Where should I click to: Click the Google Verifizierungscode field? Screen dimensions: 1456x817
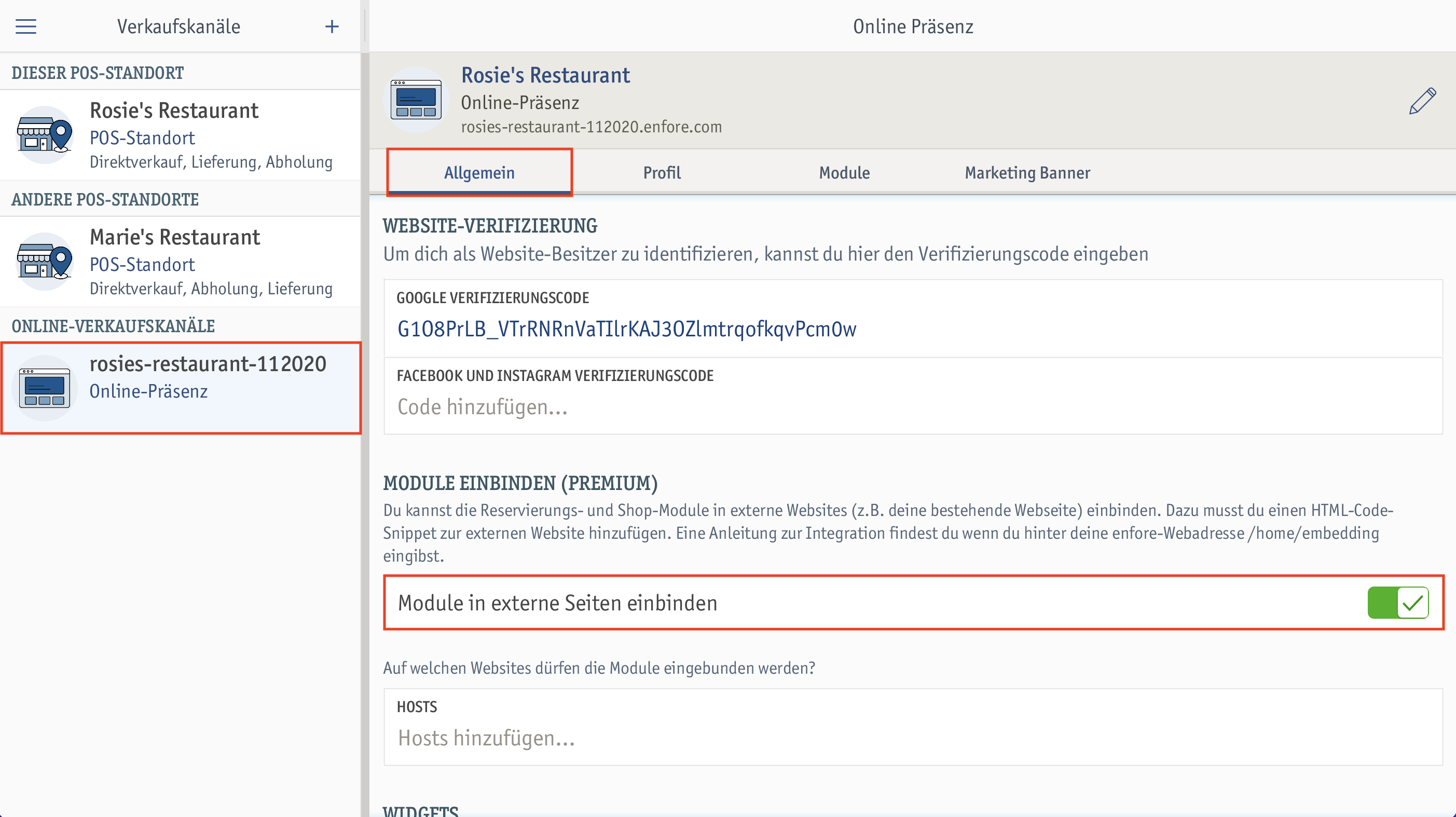913,318
